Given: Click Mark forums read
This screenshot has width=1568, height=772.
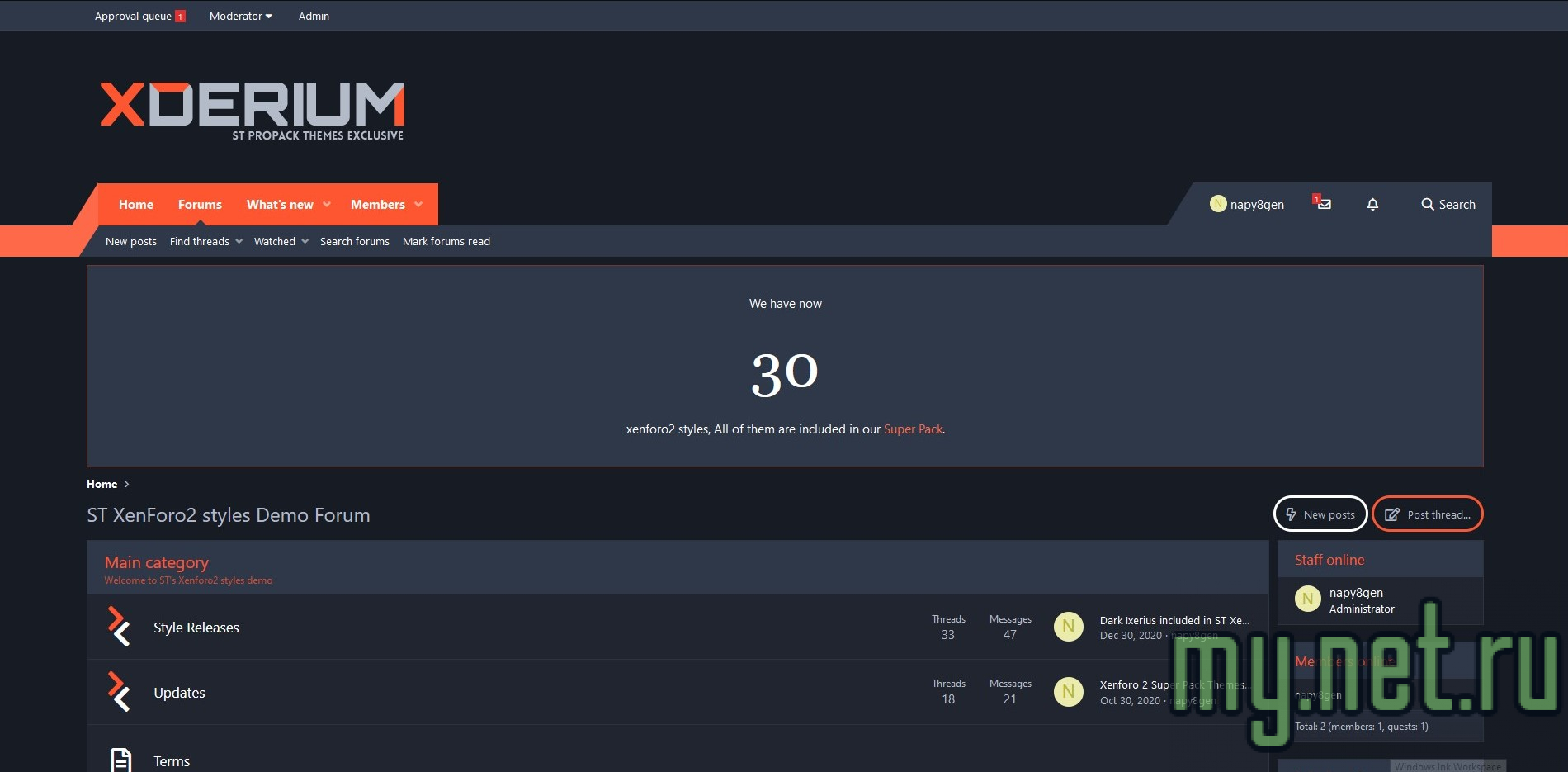Looking at the screenshot, I should [446, 241].
